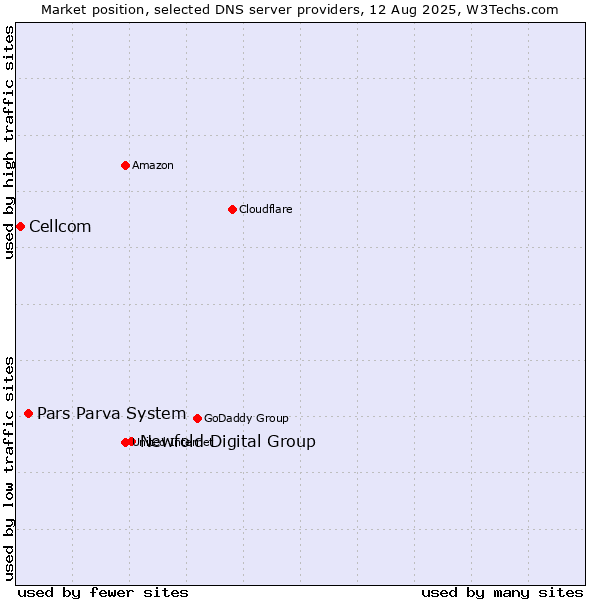Click the Cloudflare red data point
Viewport: 600px width, 600px height.
click(232, 209)
